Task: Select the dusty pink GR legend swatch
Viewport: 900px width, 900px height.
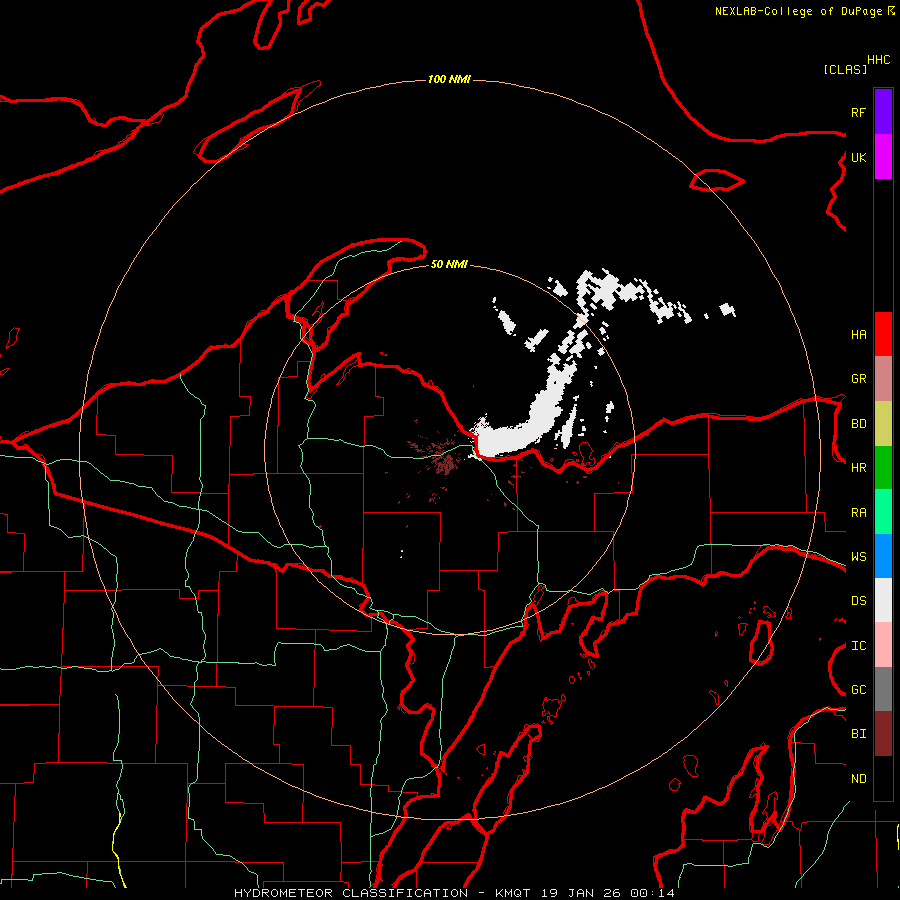Action: click(883, 379)
